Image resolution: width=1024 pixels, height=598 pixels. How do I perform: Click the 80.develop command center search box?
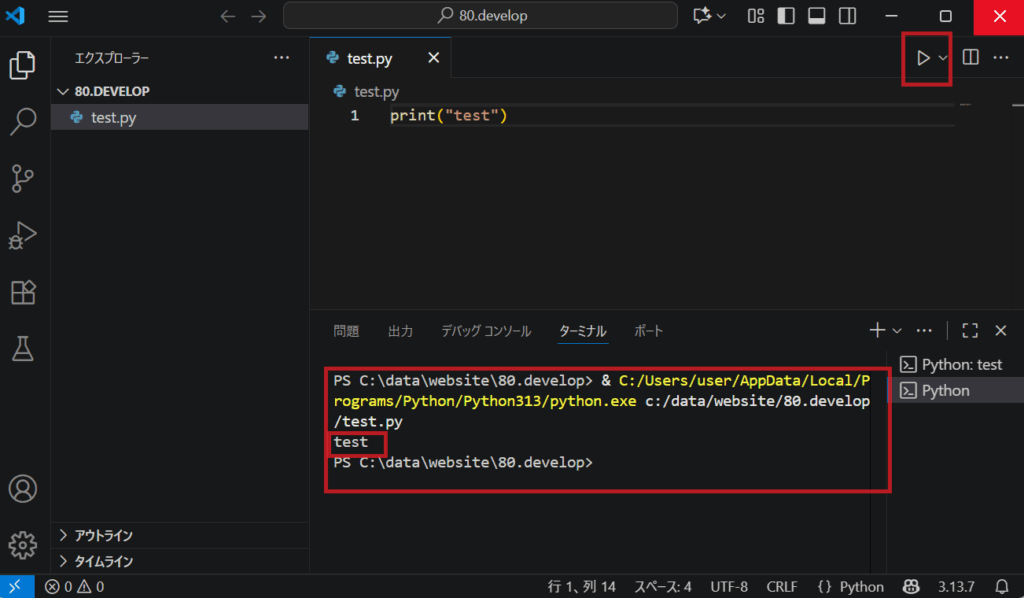pos(482,16)
